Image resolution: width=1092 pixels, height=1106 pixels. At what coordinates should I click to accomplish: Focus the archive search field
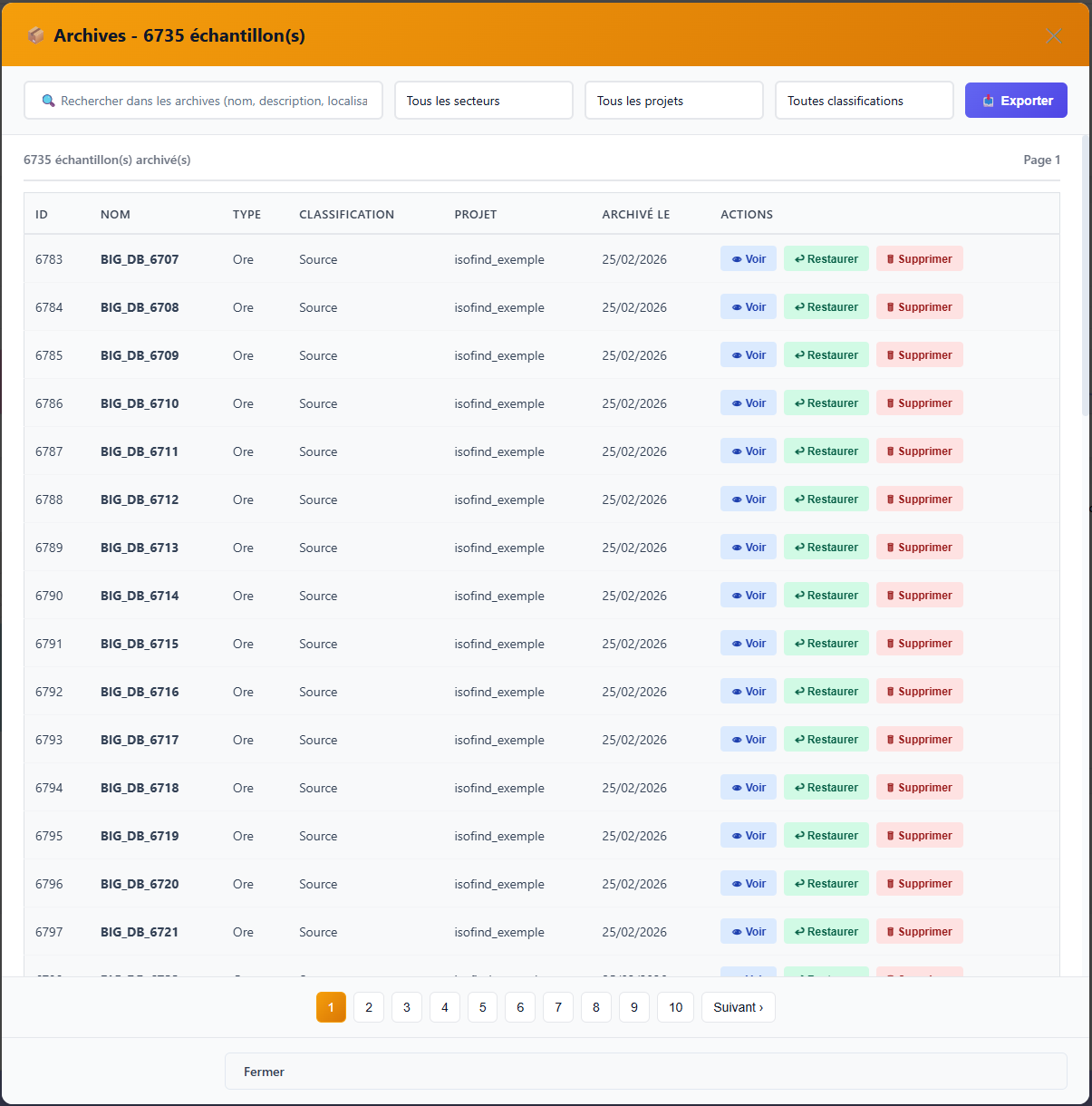pyautogui.click(x=213, y=101)
